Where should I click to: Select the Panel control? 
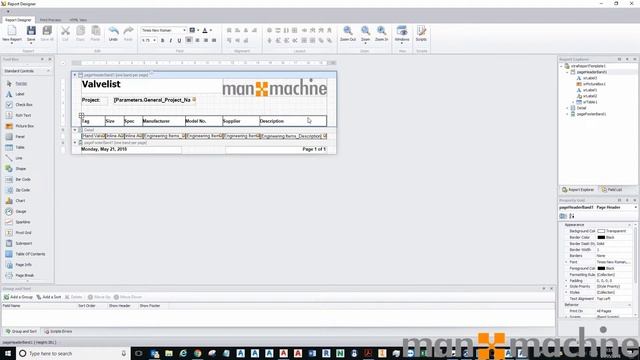coord(20,136)
